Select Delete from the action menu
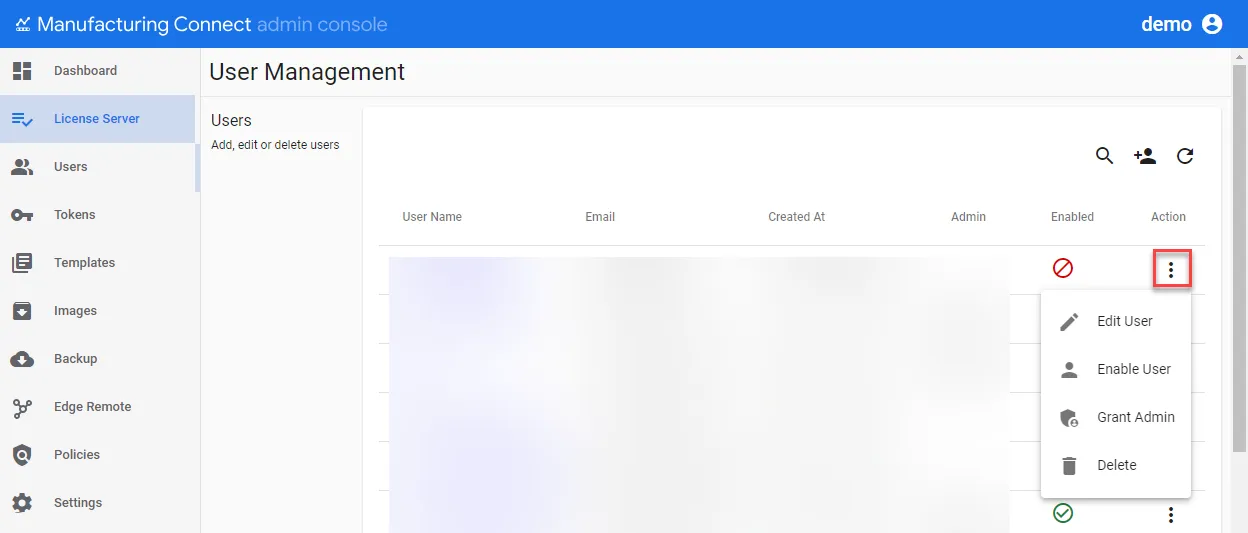The height and width of the screenshot is (533, 1248). pyautogui.click(x=1116, y=465)
